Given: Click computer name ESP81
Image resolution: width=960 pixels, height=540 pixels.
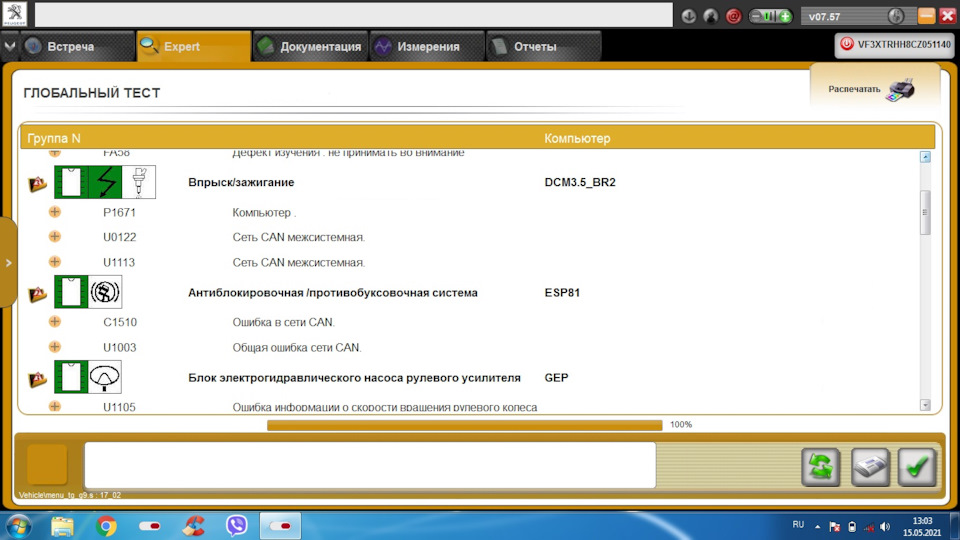Looking at the screenshot, I should point(562,293).
